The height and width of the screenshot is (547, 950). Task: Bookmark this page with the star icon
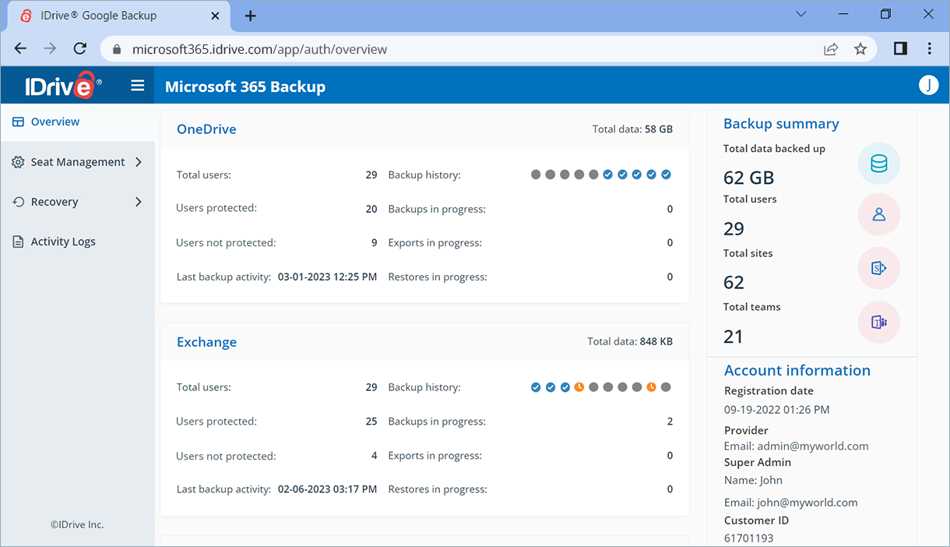(x=860, y=49)
